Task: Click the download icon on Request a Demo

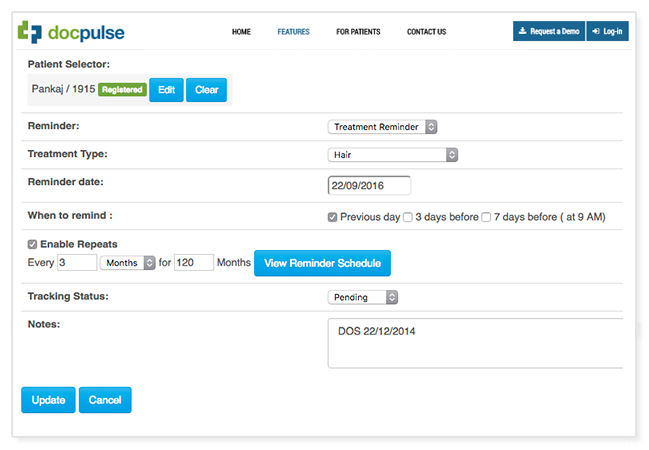Action: click(x=523, y=31)
